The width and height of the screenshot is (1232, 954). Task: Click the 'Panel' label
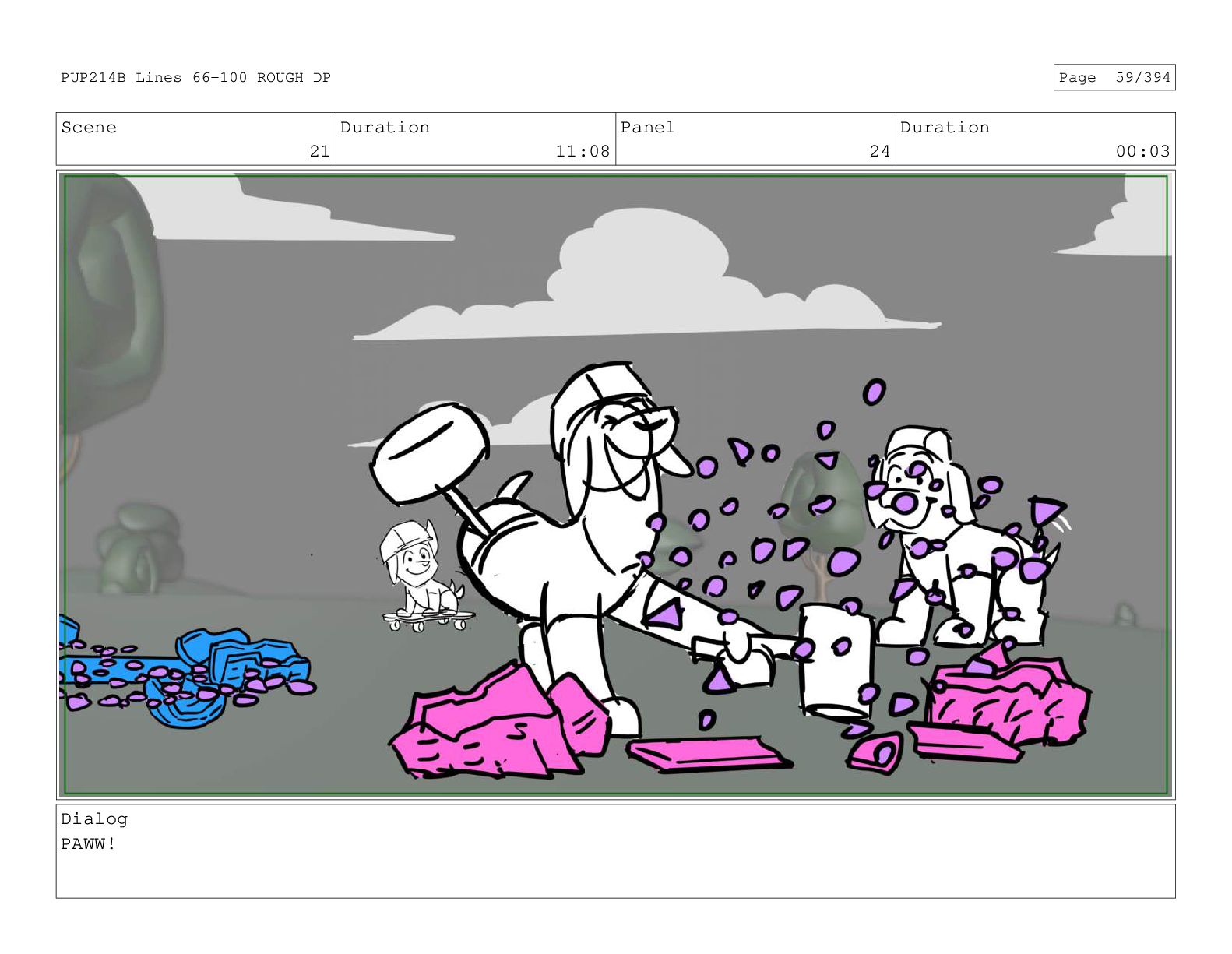click(x=648, y=127)
